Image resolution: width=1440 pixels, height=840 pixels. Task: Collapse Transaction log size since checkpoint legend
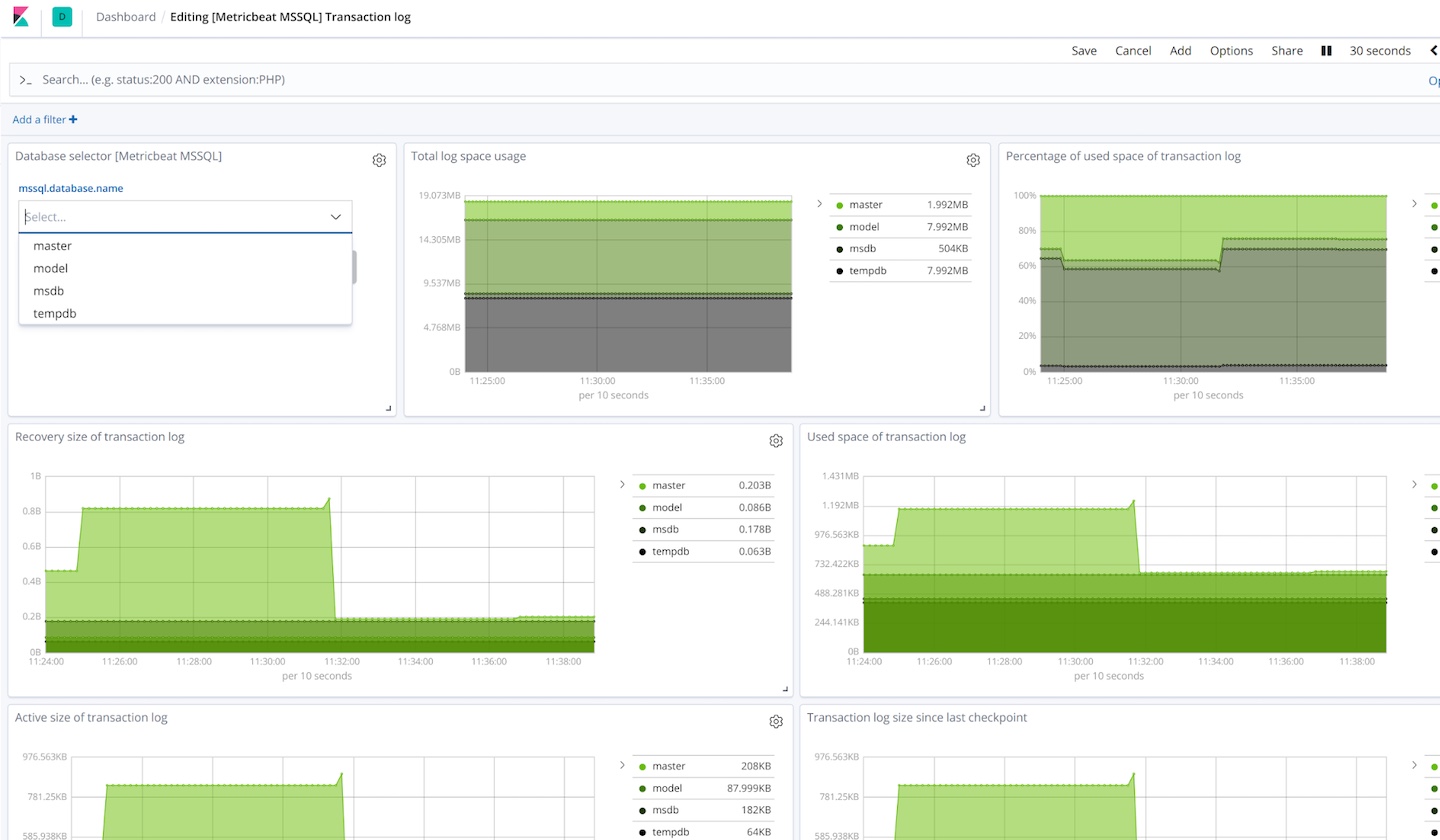(1414, 766)
